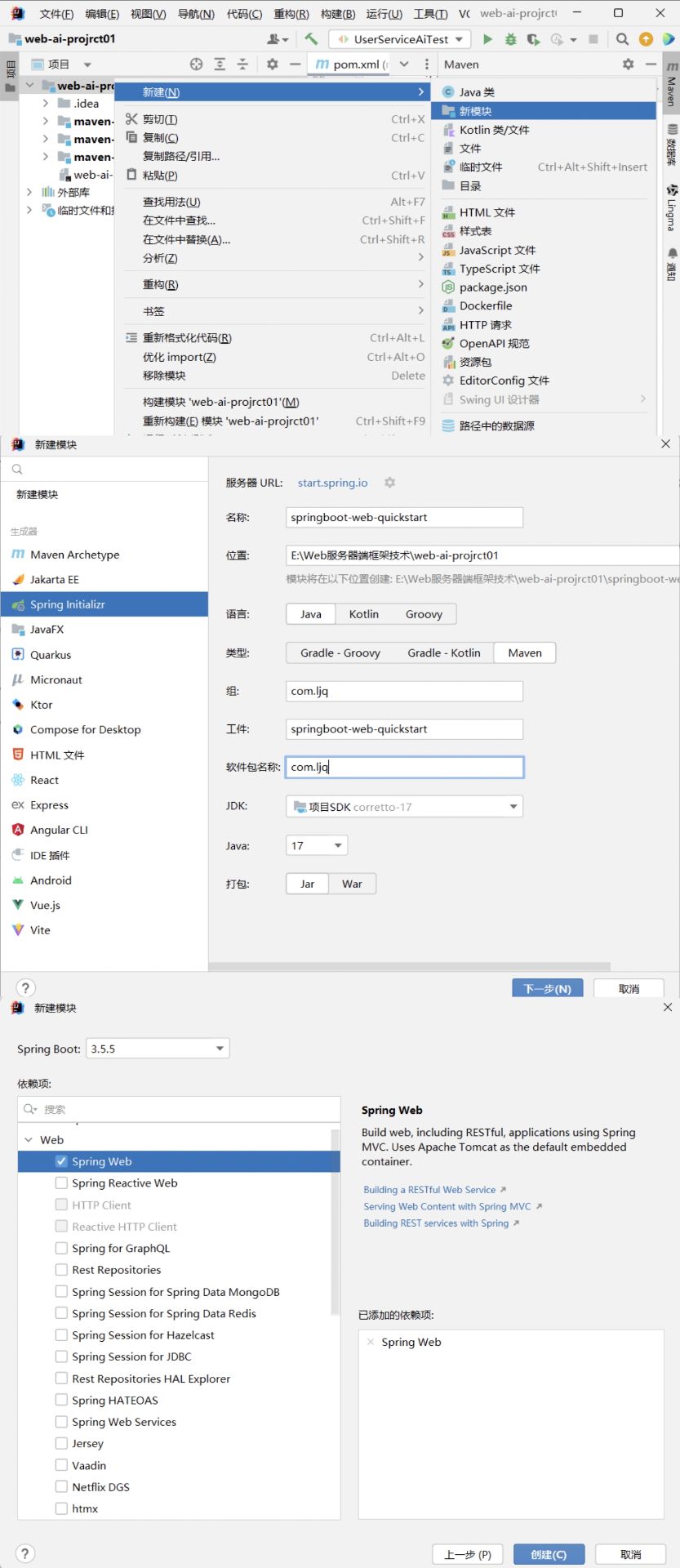680x1568 pixels.
Task: Click the Collapse All icon in Project panel
Action: [x=242, y=65]
